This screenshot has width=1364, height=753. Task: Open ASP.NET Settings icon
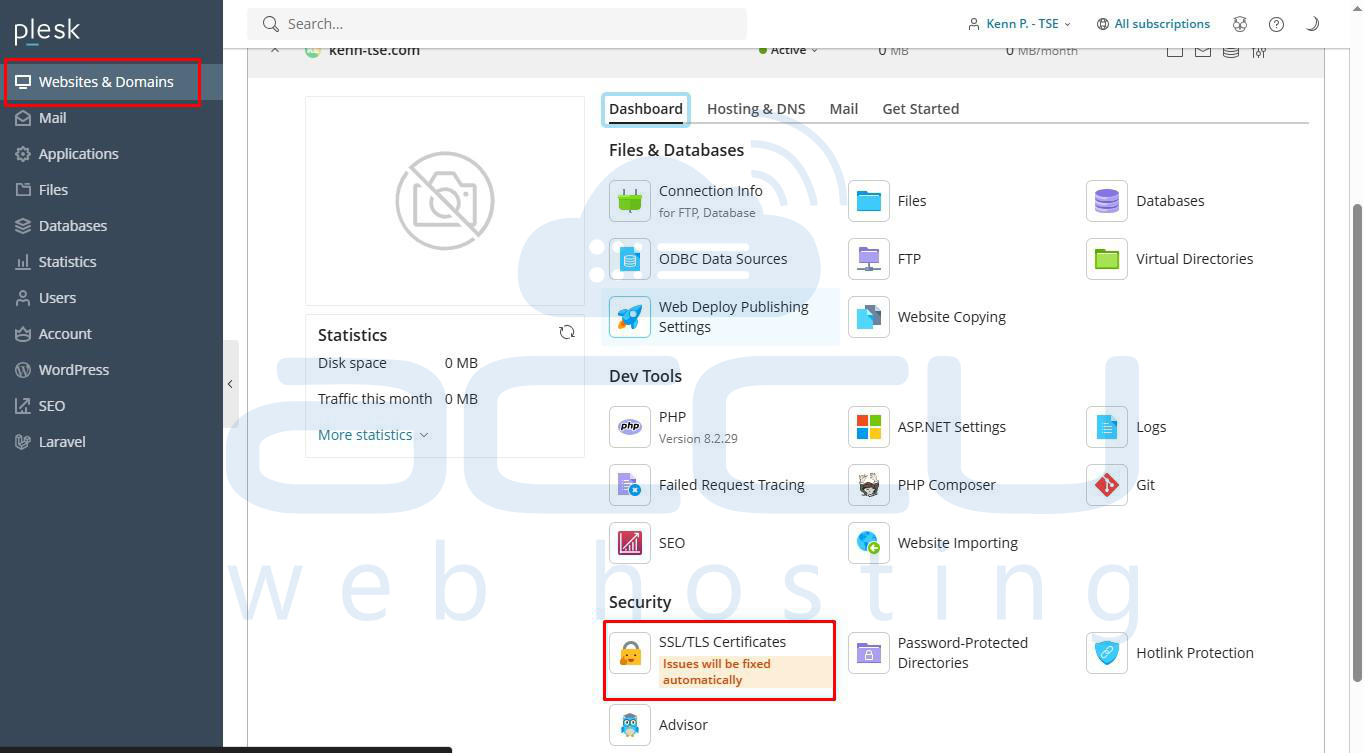point(869,427)
